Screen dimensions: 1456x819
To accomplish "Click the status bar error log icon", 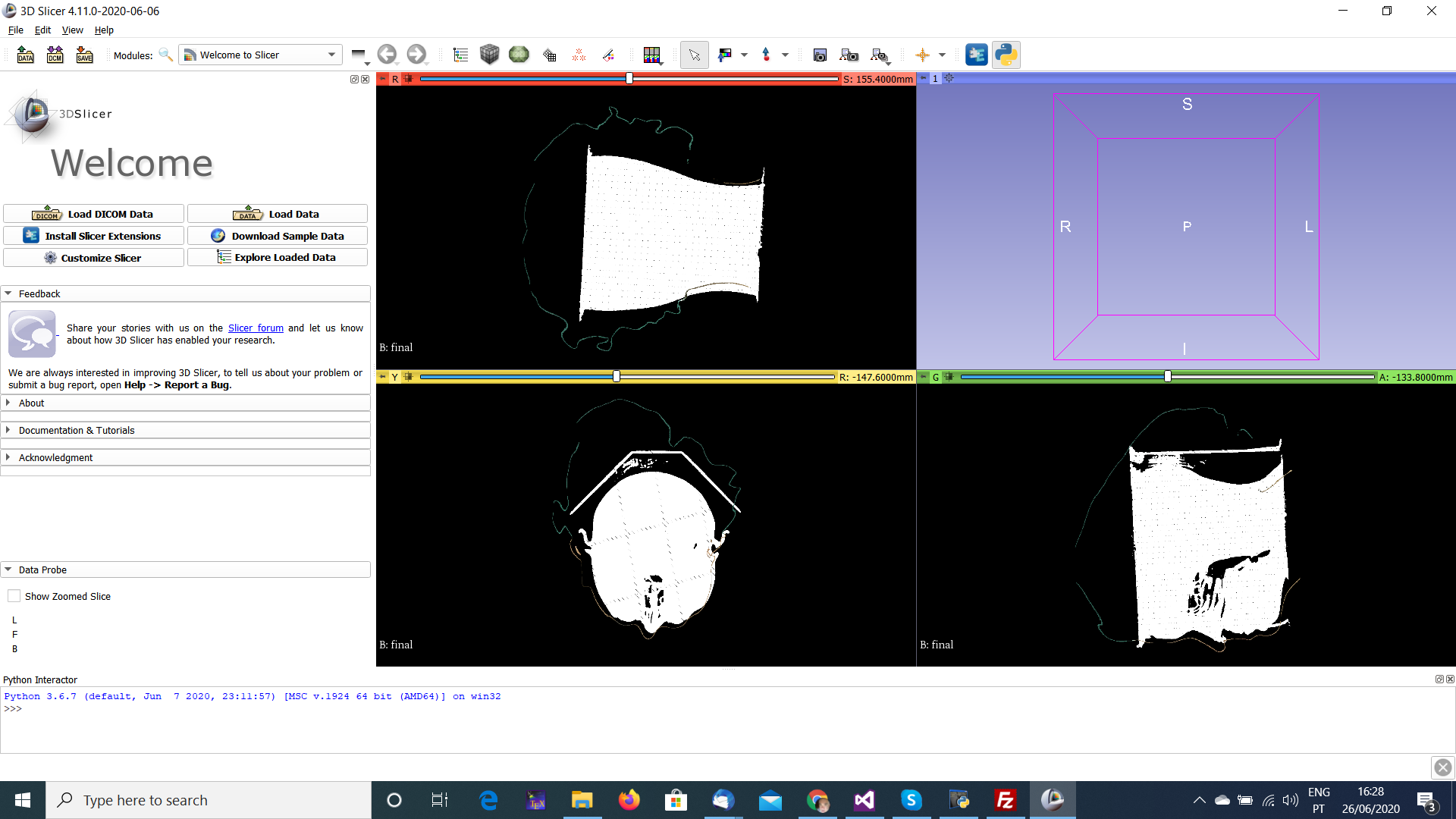I will click(1443, 767).
